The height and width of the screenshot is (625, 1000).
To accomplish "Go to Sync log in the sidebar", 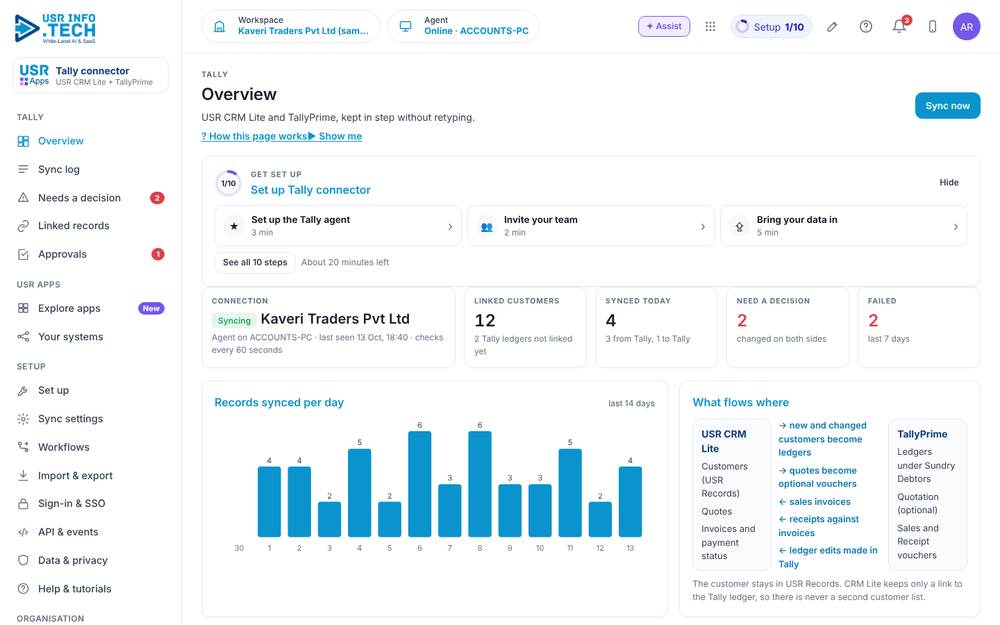I will tap(91, 169).
